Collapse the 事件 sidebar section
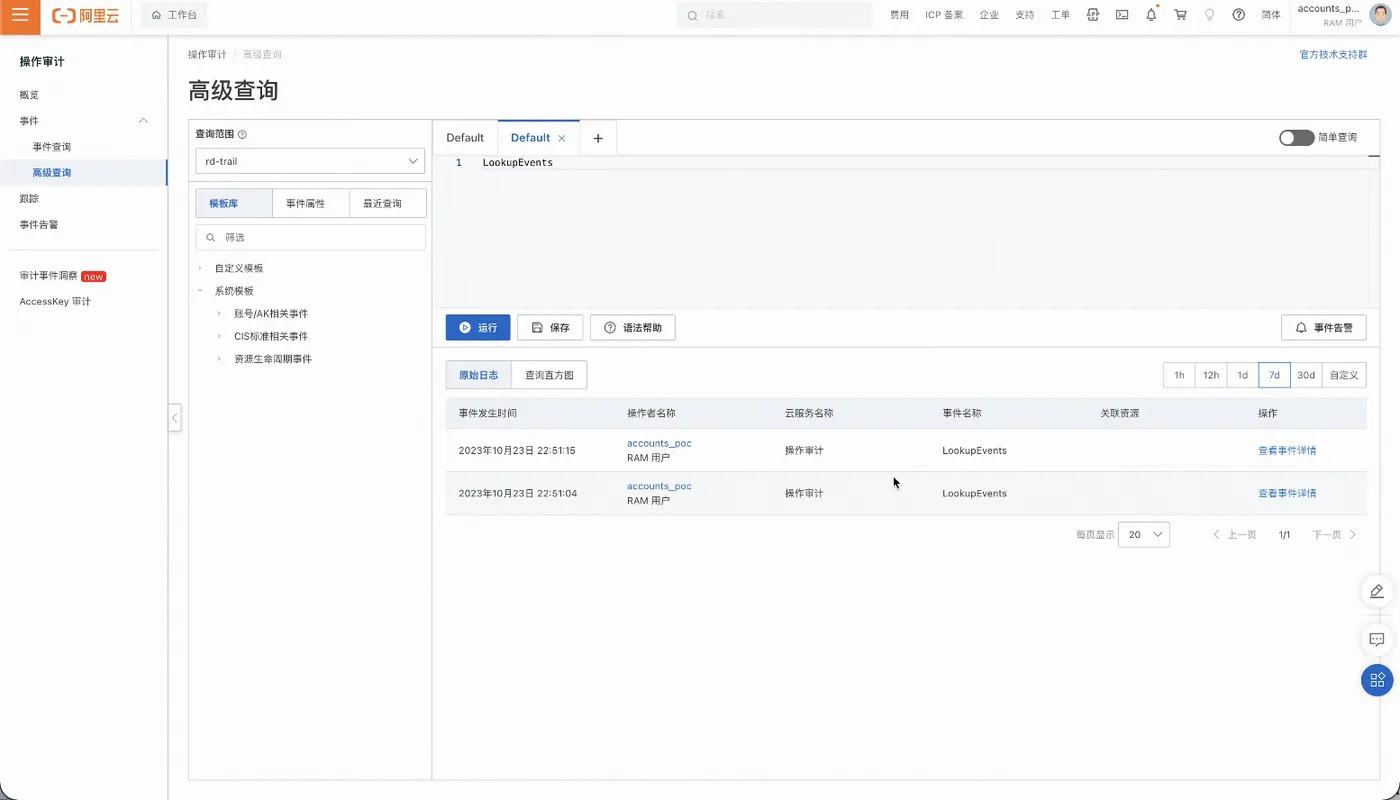Screen dimensions: 1400x800 coord(143,121)
